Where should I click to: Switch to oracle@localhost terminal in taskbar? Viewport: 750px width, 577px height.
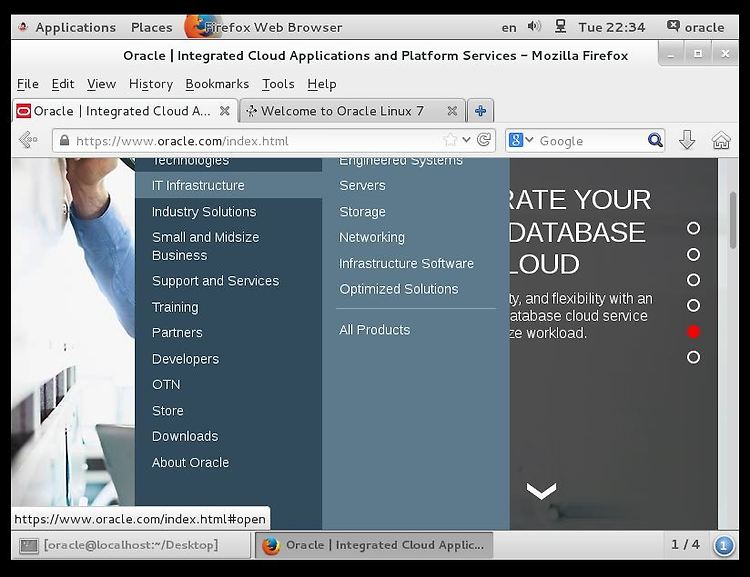[131, 545]
